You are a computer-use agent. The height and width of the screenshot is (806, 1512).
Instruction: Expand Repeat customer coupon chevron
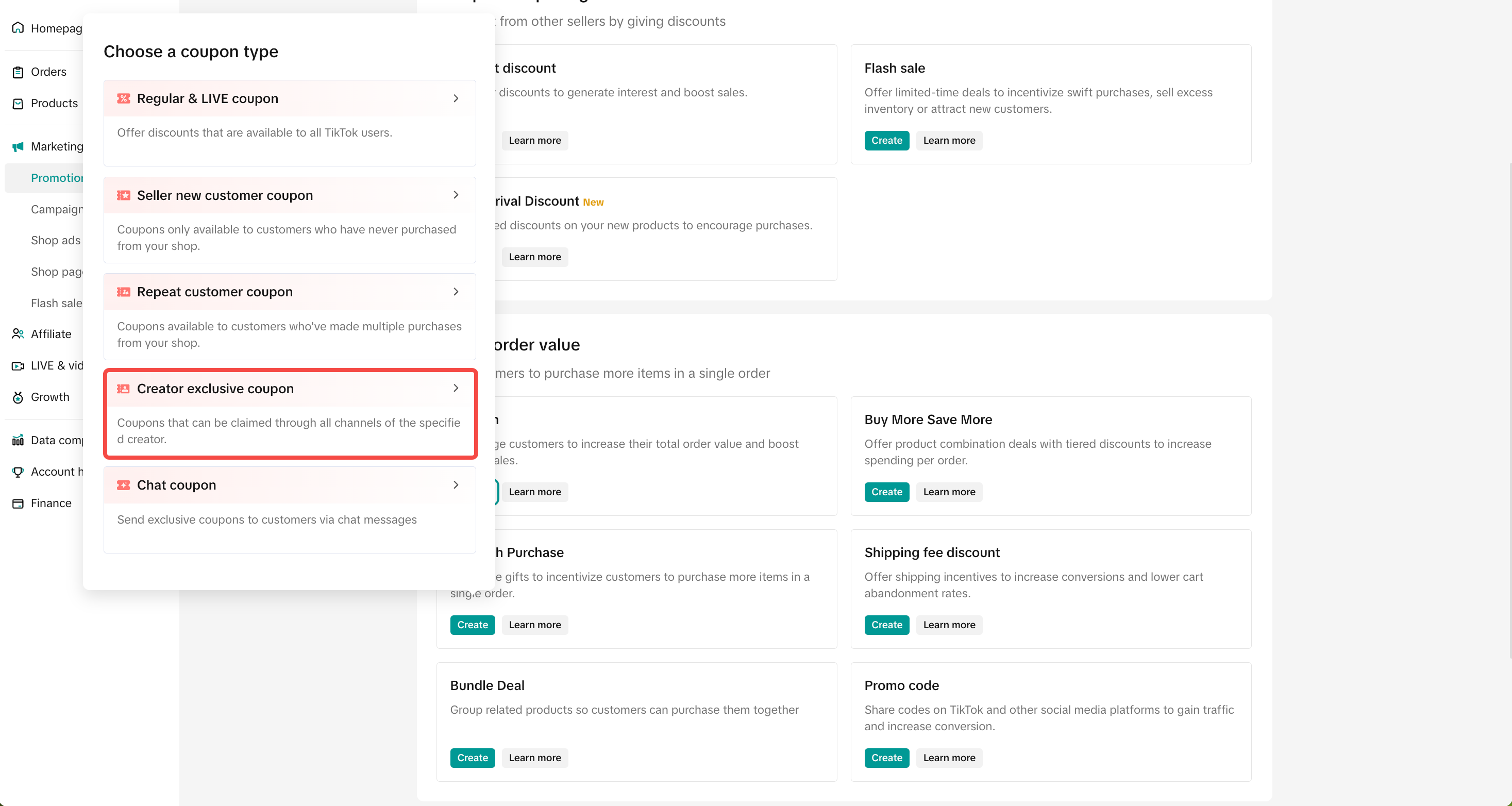coord(456,292)
